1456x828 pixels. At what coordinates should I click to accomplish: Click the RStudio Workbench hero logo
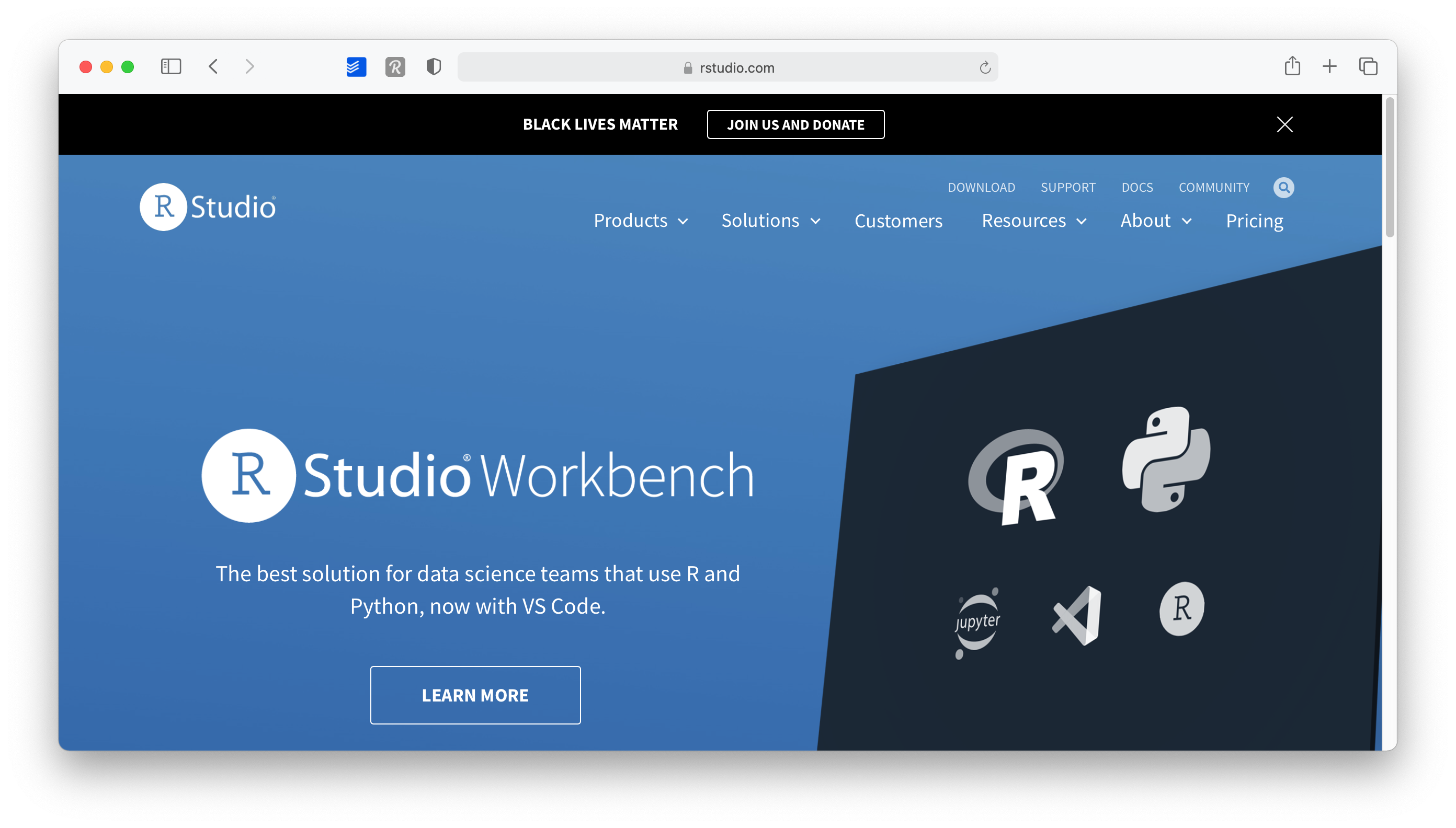tap(478, 475)
